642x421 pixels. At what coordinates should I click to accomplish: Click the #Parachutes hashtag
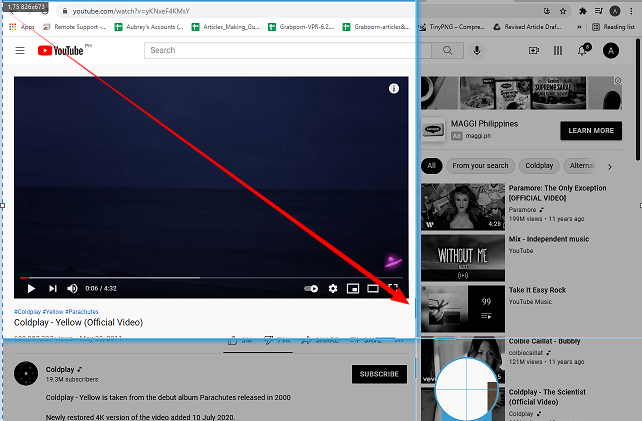[x=82, y=312]
